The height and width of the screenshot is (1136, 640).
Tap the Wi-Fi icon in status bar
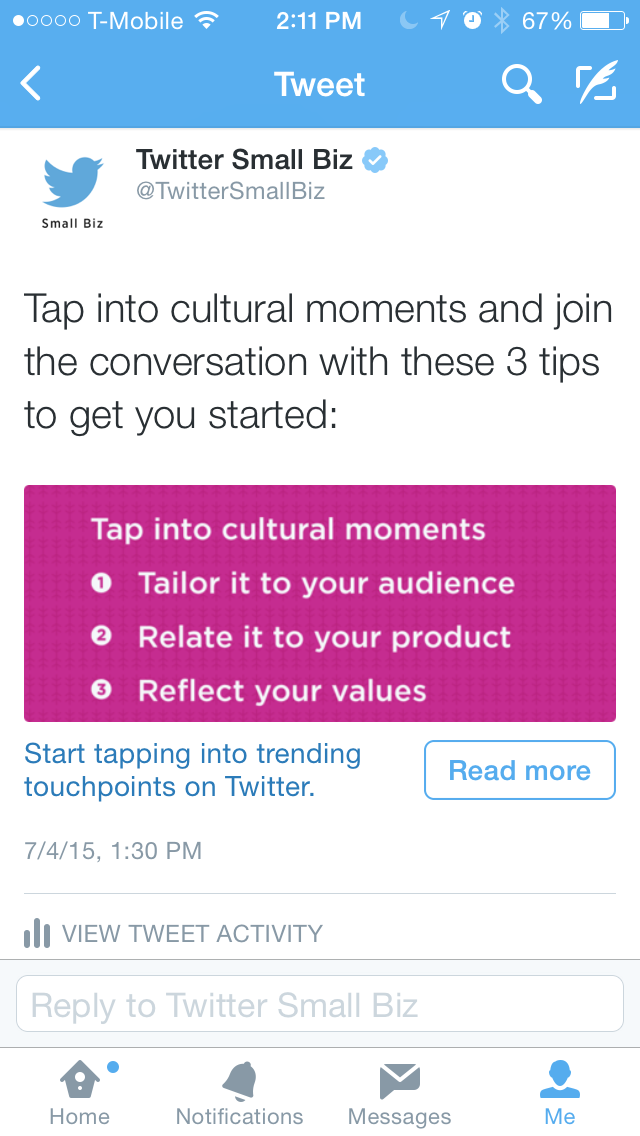(x=207, y=21)
